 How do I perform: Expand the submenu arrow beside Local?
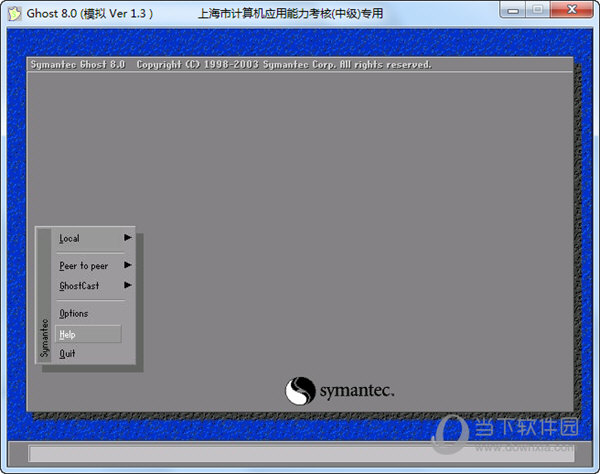pyautogui.click(x=128, y=238)
